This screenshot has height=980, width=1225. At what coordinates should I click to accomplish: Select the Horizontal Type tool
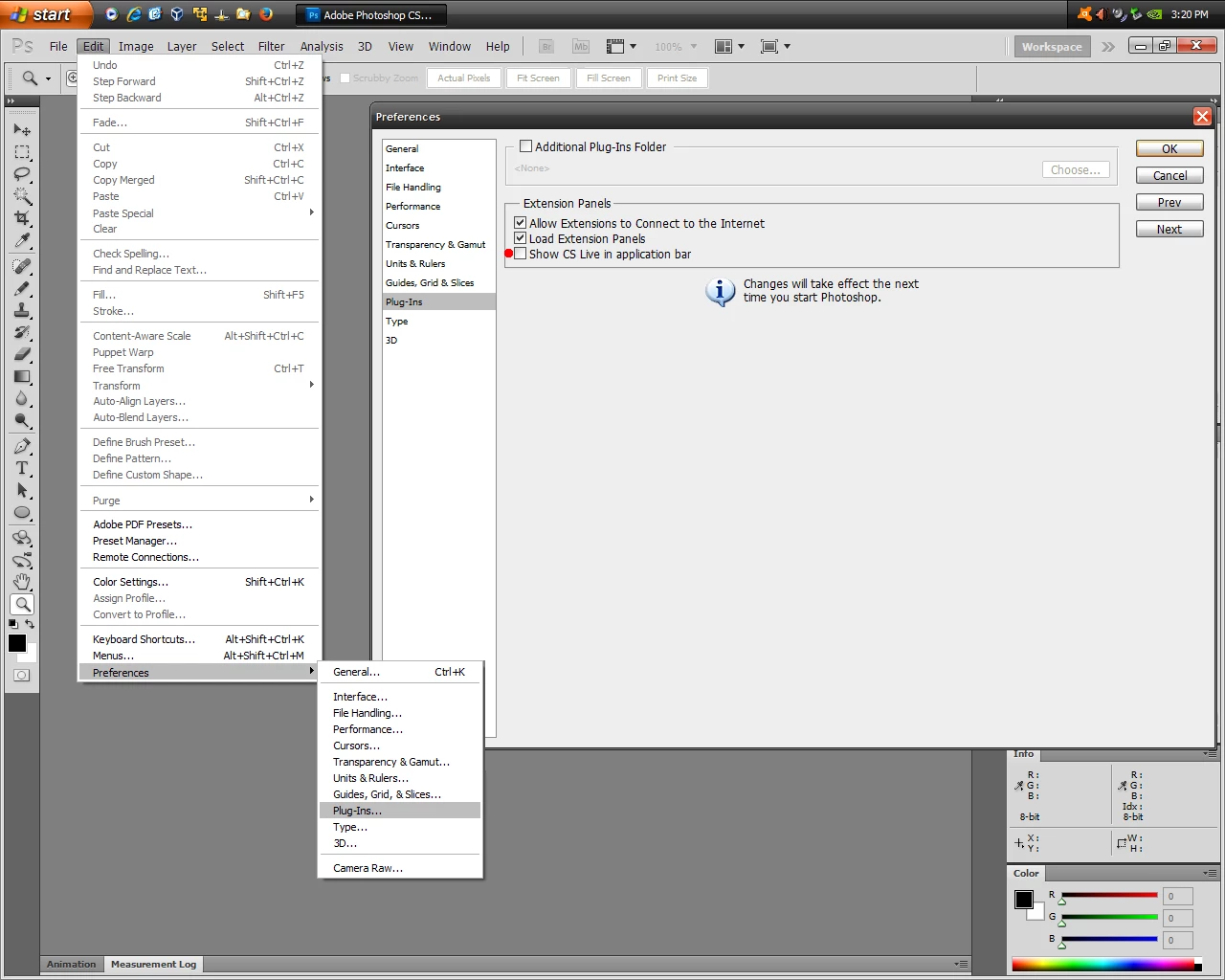click(x=22, y=468)
